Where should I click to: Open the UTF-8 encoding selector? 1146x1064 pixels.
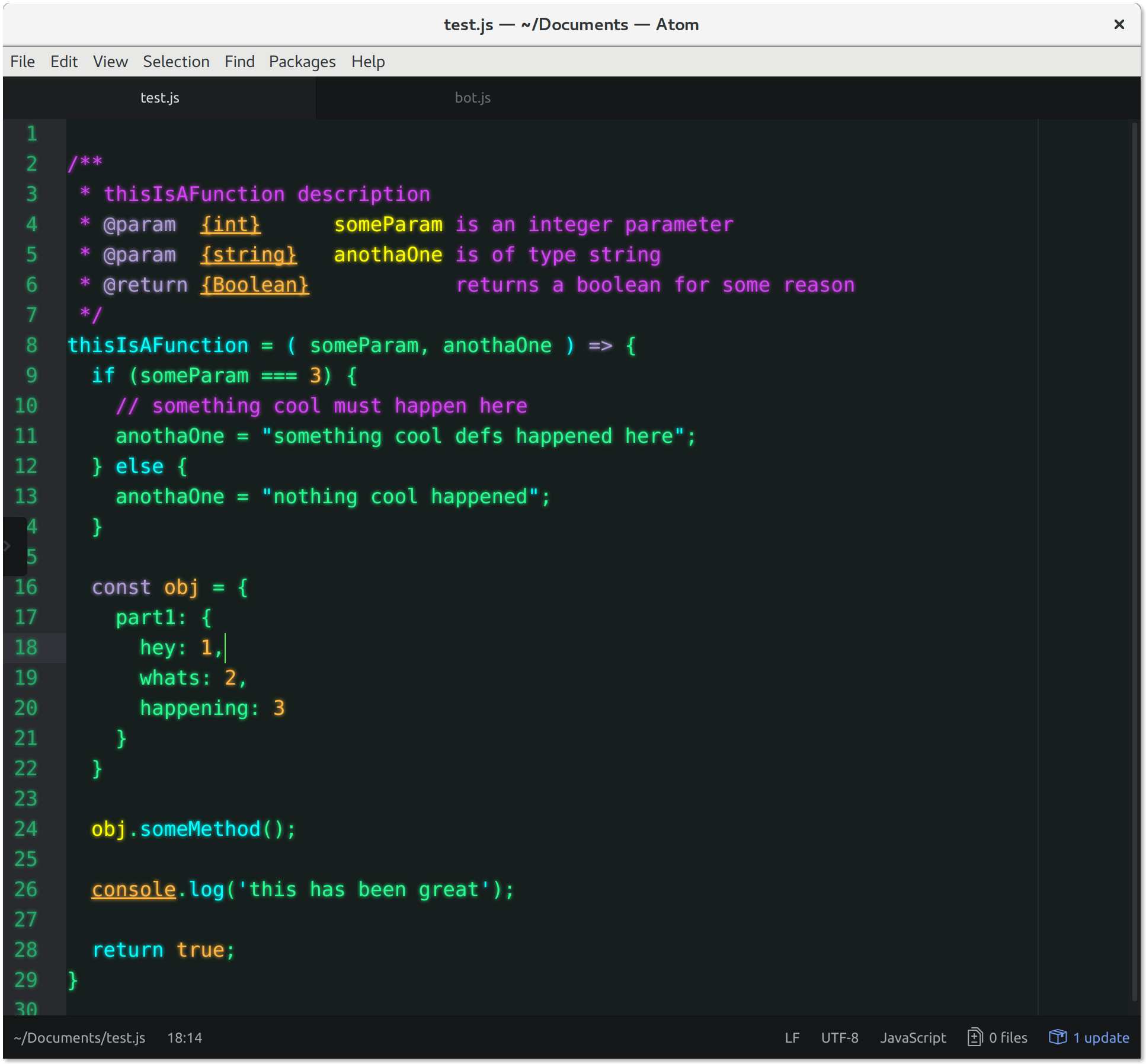840,1038
